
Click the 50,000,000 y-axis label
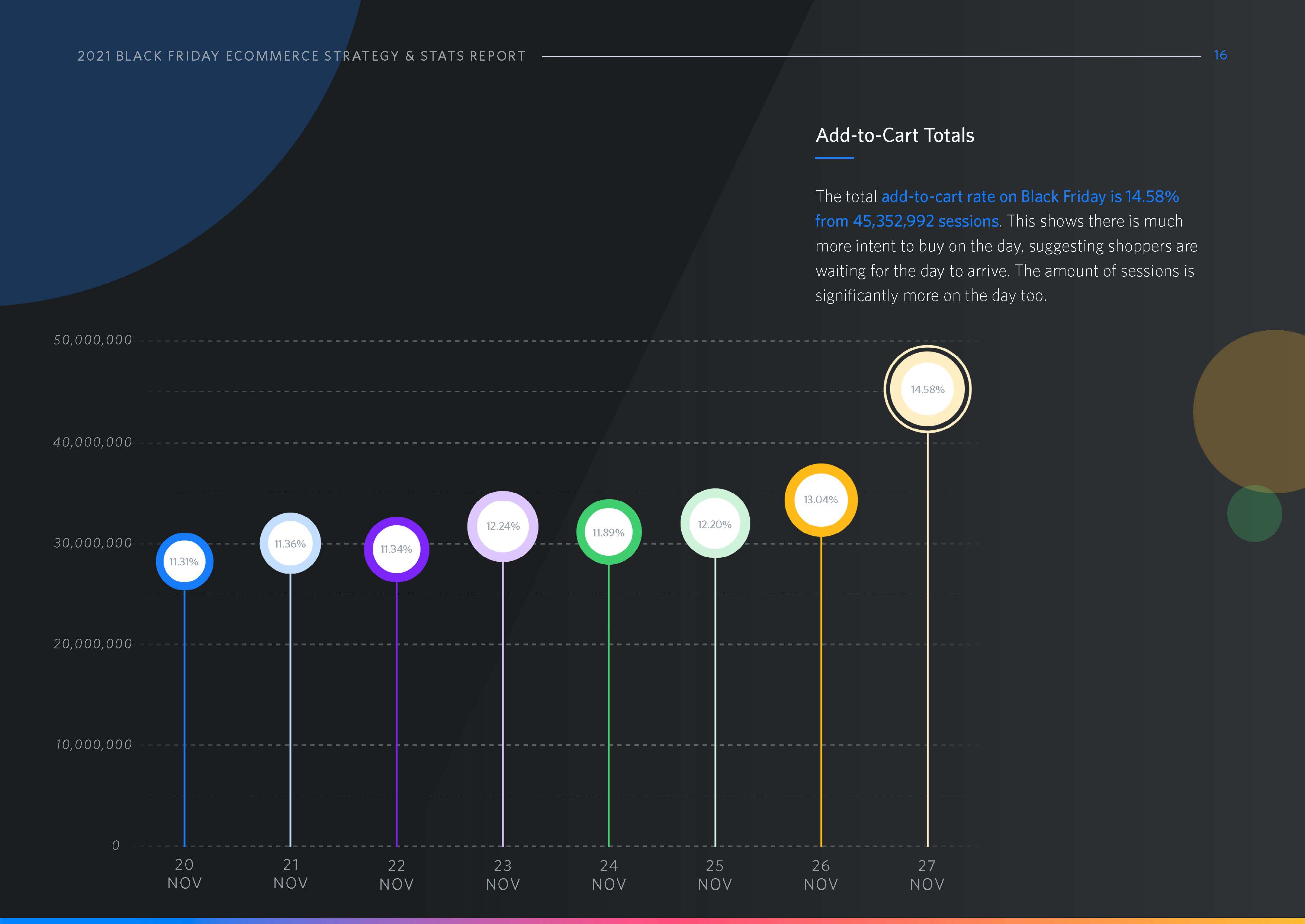pyautogui.click(x=93, y=340)
